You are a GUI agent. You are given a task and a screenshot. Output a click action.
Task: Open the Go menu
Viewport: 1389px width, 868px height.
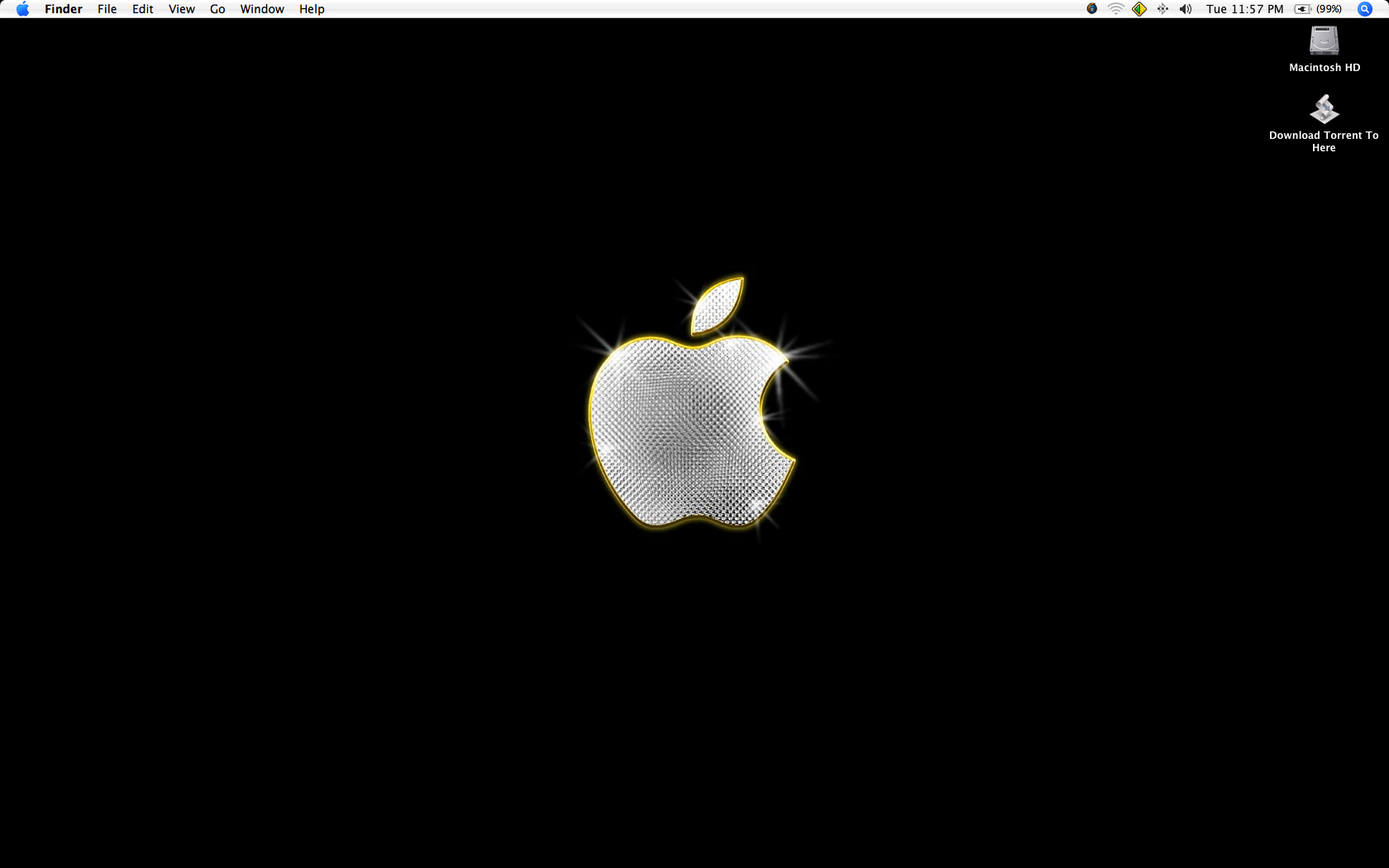[x=217, y=8]
